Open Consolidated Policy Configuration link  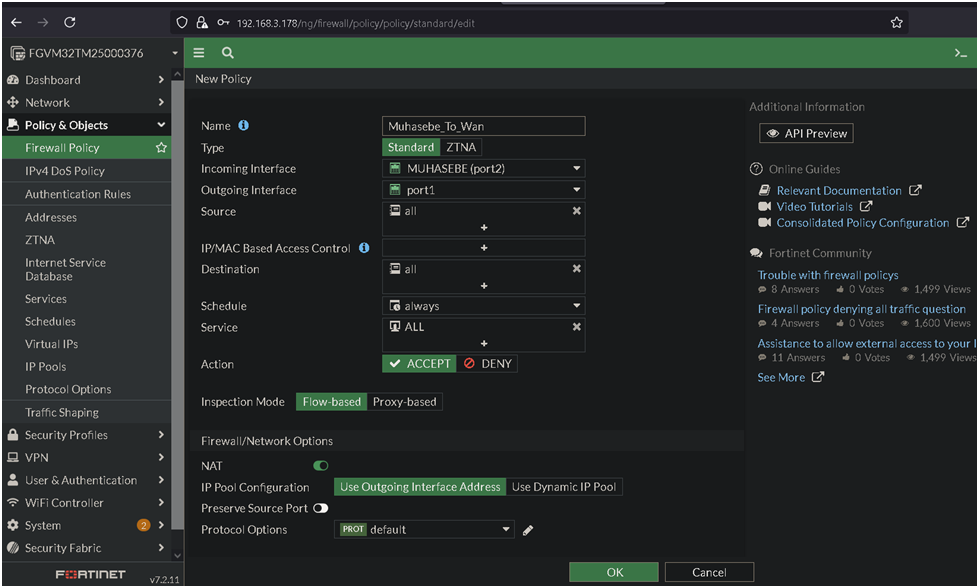click(x=862, y=223)
